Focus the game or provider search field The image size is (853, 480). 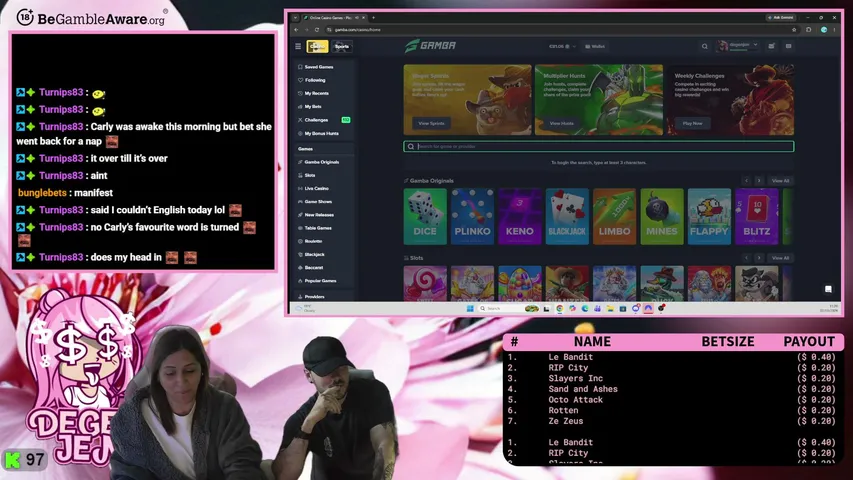tap(598, 146)
